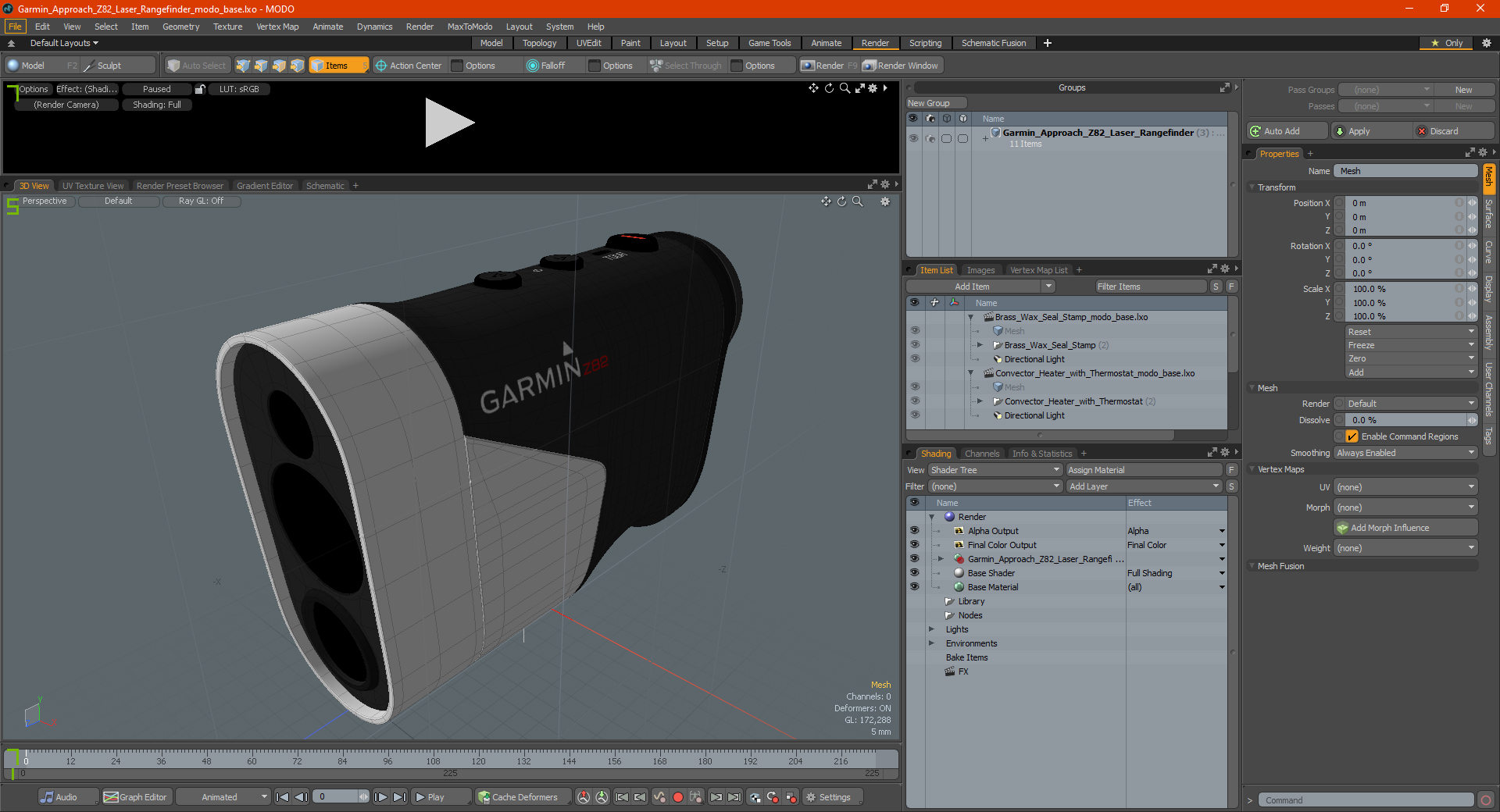The width and height of the screenshot is (1500, 812).
Task: Toggle visibility of Convector_Heater_with_Thermostat item
Action: coord(915,401)
